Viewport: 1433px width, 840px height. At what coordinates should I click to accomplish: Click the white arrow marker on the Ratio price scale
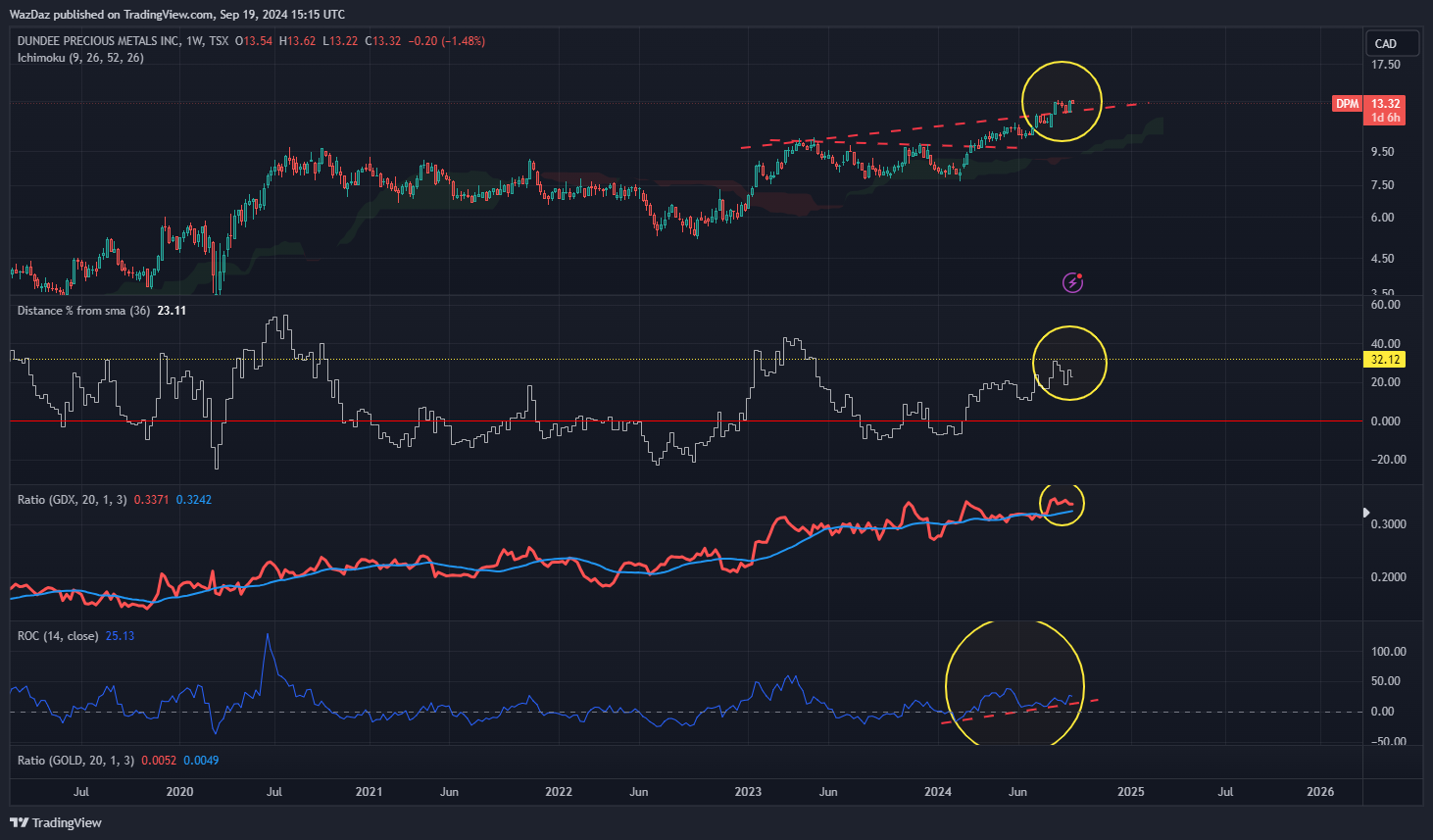coord(1366,513)
